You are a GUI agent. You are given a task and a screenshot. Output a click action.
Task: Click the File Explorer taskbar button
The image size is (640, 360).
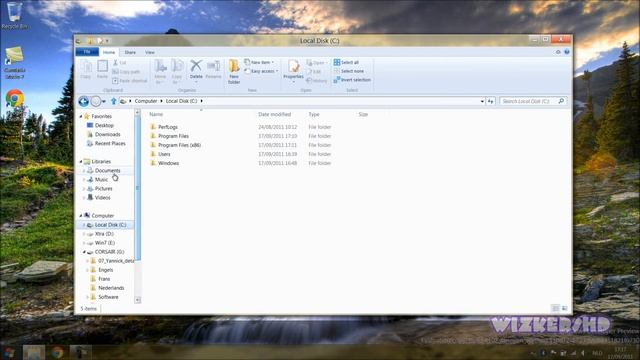click(x=34, y=353)
